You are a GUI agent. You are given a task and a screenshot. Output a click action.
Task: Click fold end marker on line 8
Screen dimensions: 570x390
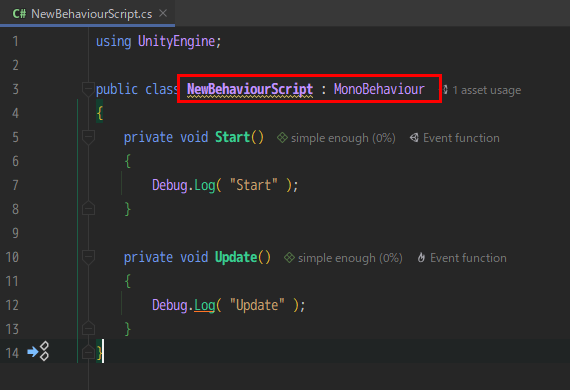[x=88, y=209]
